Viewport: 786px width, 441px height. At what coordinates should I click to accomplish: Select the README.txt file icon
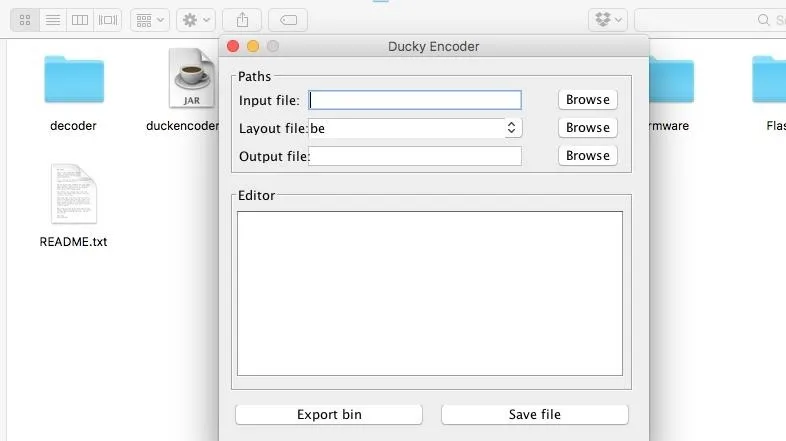[73, 195]
